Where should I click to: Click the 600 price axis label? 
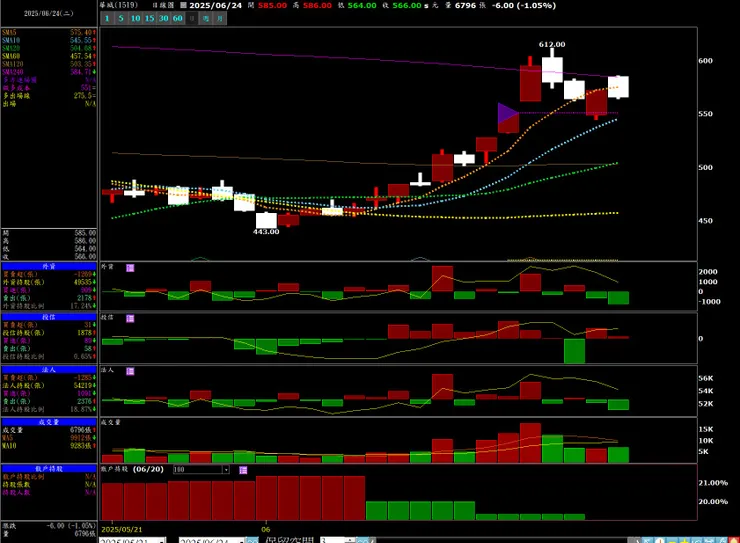(705, 61)
